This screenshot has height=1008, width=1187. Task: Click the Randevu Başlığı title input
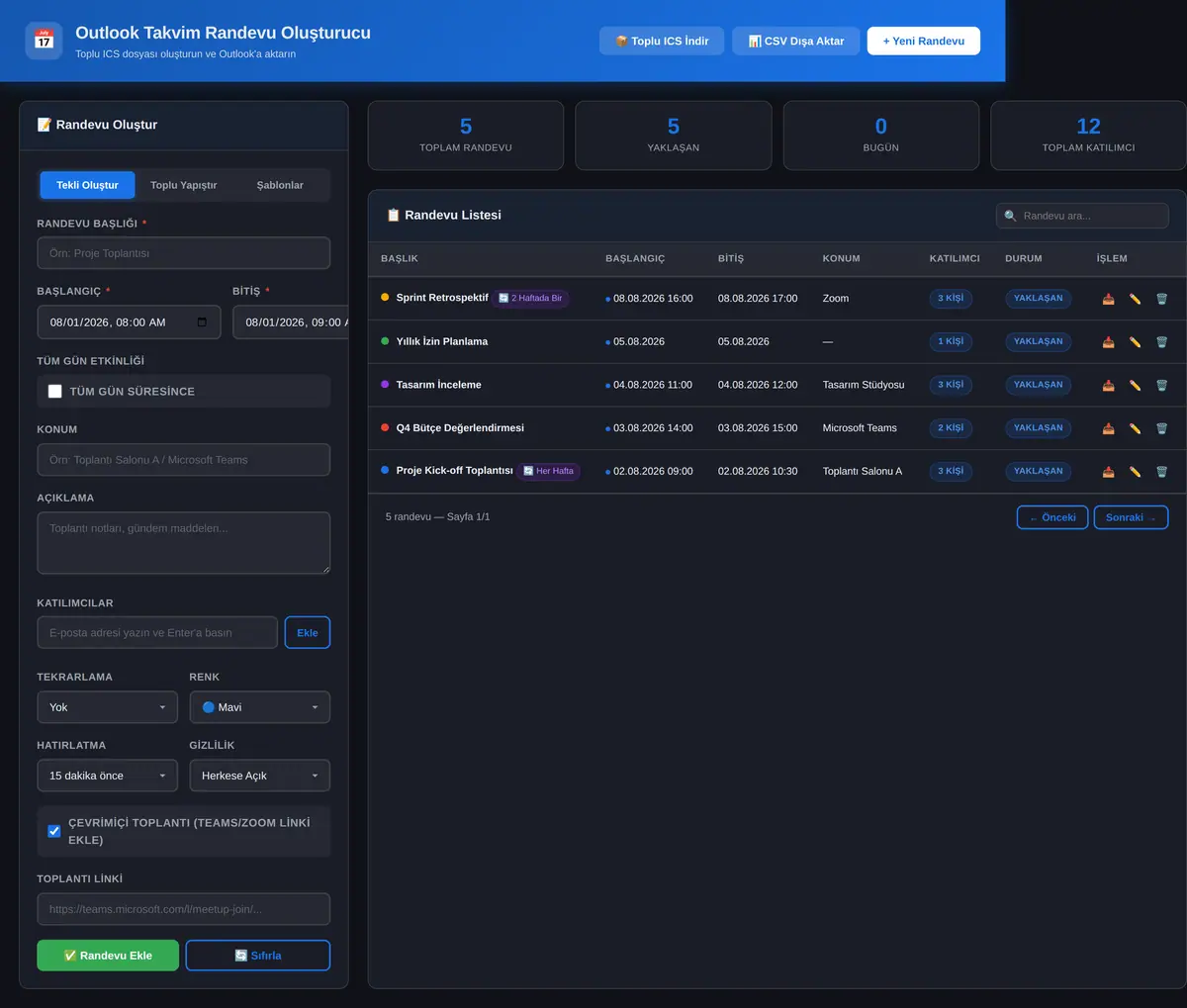coord(184,253)
